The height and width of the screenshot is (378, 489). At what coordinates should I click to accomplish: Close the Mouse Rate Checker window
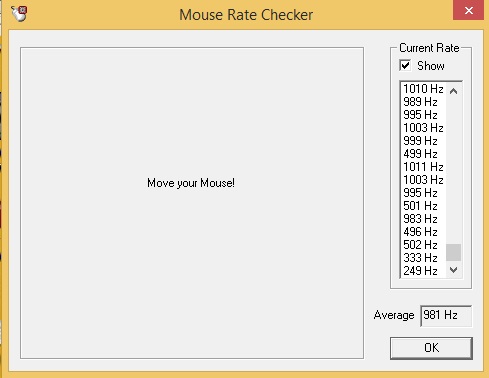tap(468, 10)
